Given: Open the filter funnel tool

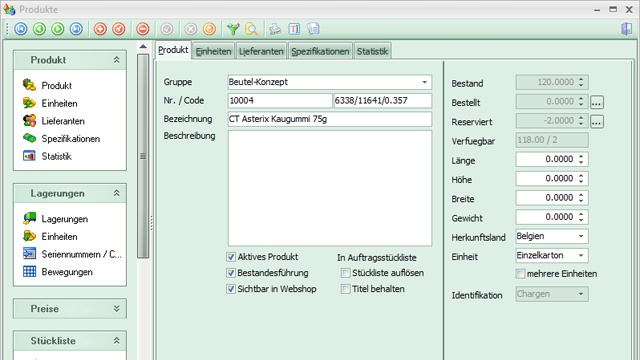Looking at the screenshot, I should (x=233, y=29).
